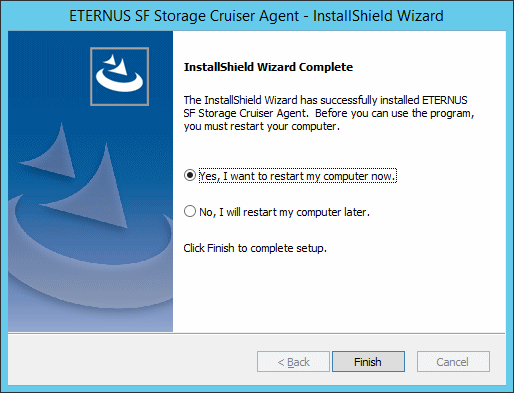This screenshot has height=393, width=514.
Task: Click the grayed-out '< Back' button
Action: [x=293, y=361]
